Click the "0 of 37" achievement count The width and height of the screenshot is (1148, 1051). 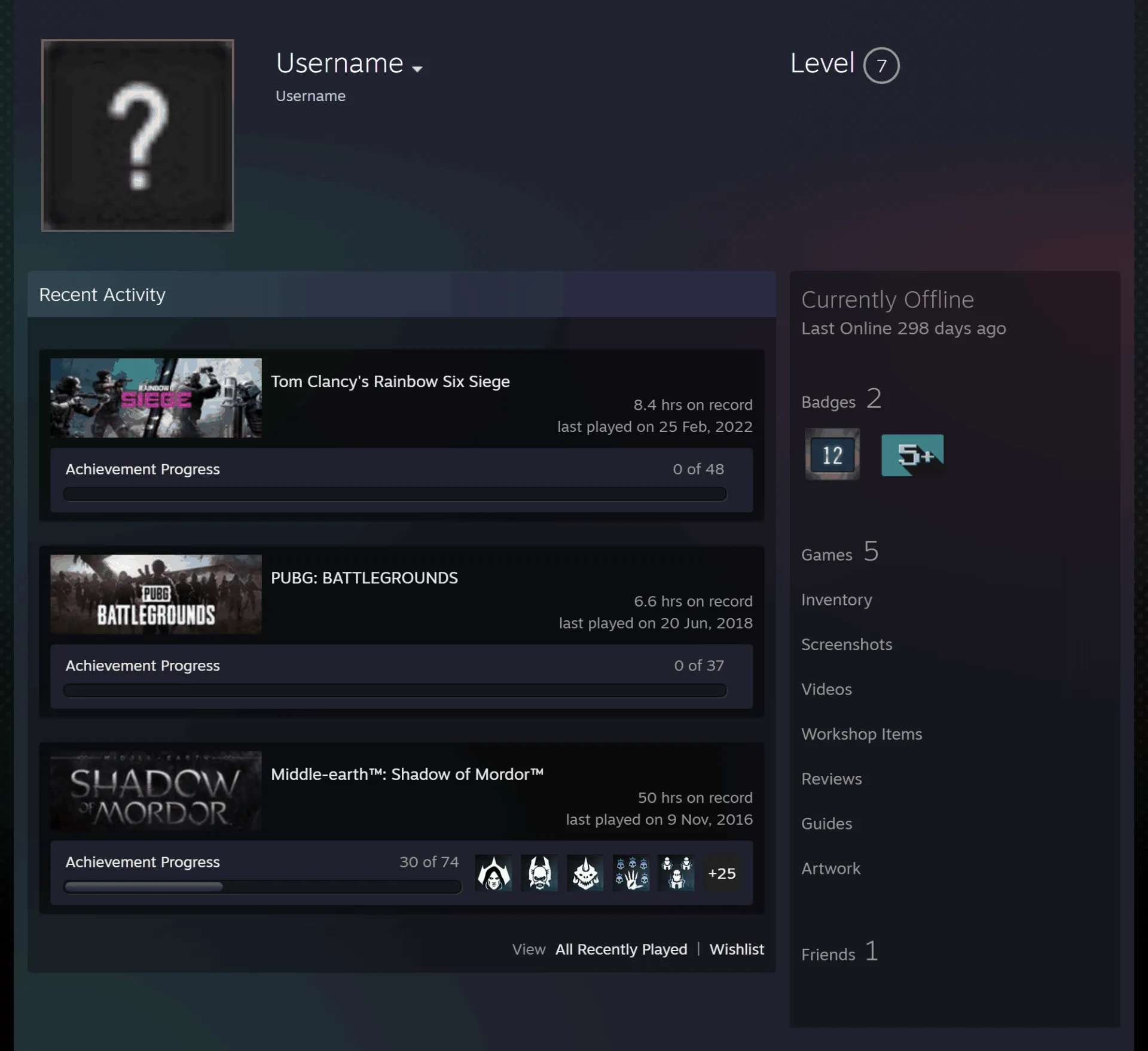point(699,666)
